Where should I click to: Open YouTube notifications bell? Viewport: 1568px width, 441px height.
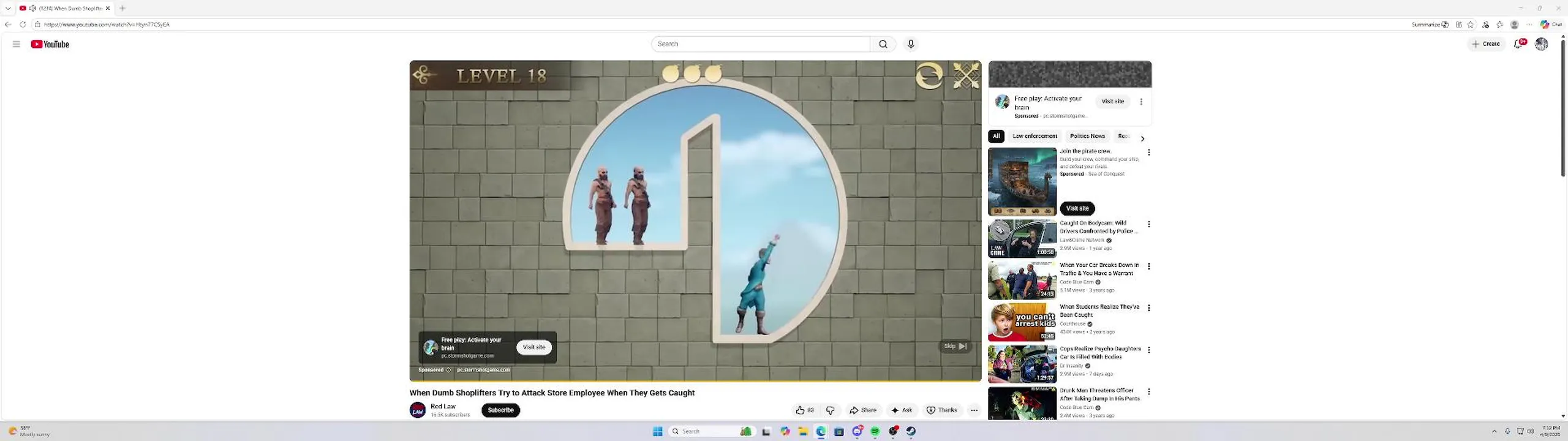tap(1519, 43)
